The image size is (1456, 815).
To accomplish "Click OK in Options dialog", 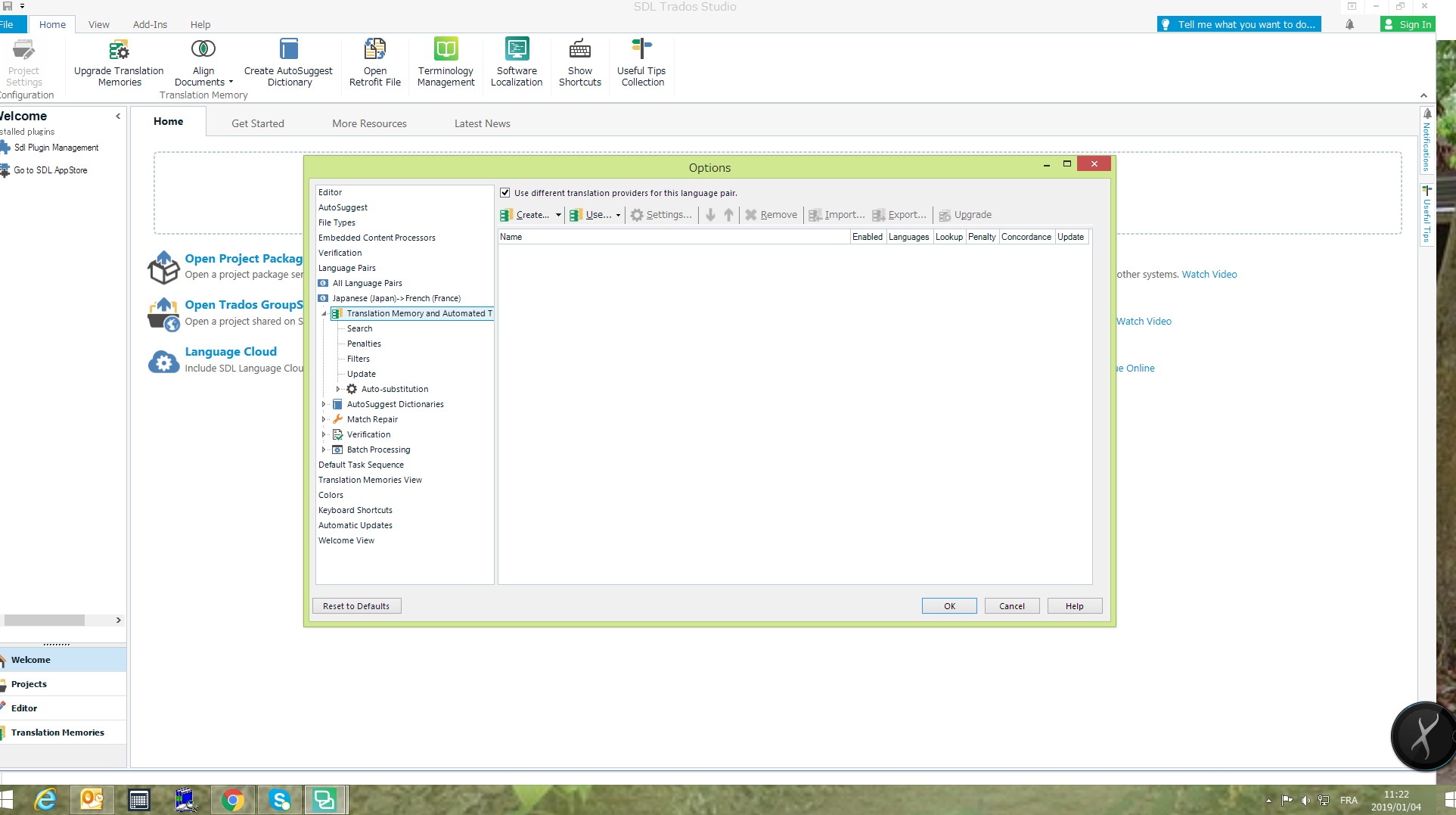I will pos(949,606).
